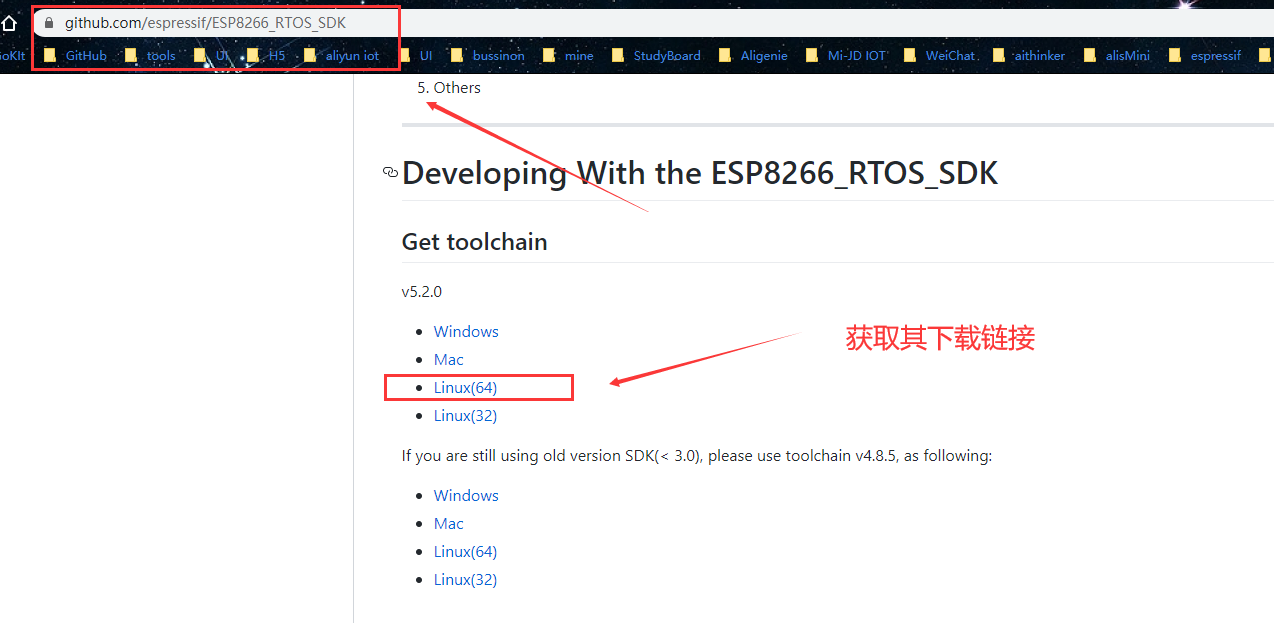Open the GitHub bookmark folder

[75, 56]
